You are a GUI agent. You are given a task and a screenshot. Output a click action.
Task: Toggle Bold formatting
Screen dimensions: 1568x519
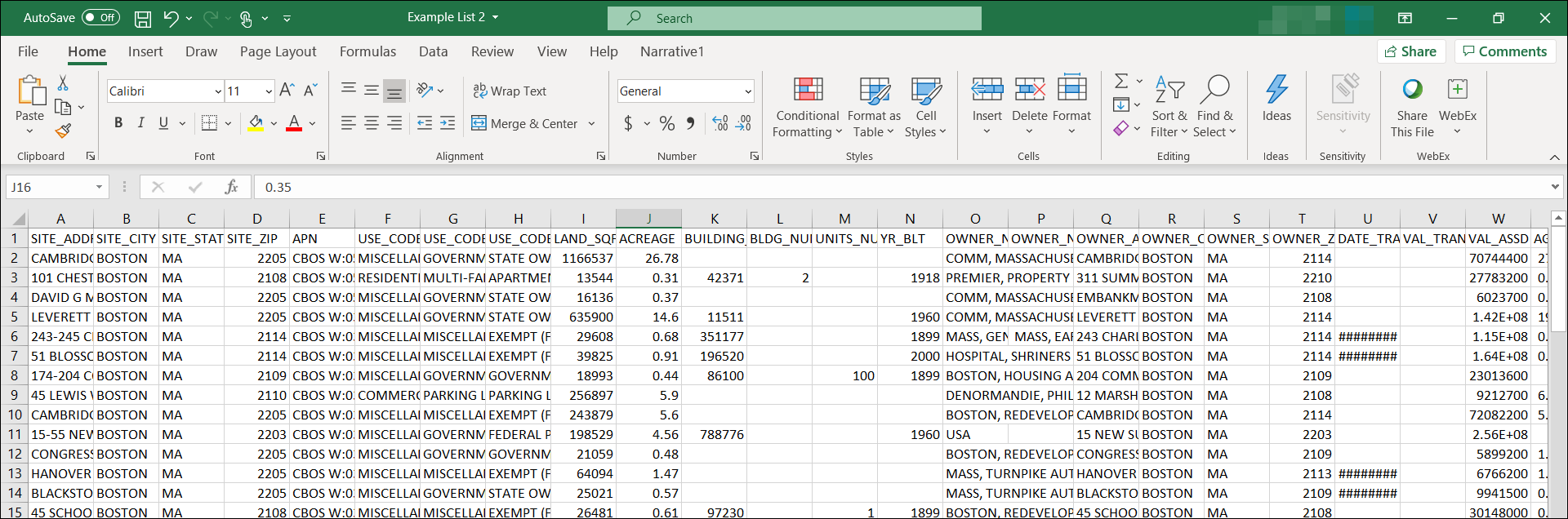click(x=118, y=122)
